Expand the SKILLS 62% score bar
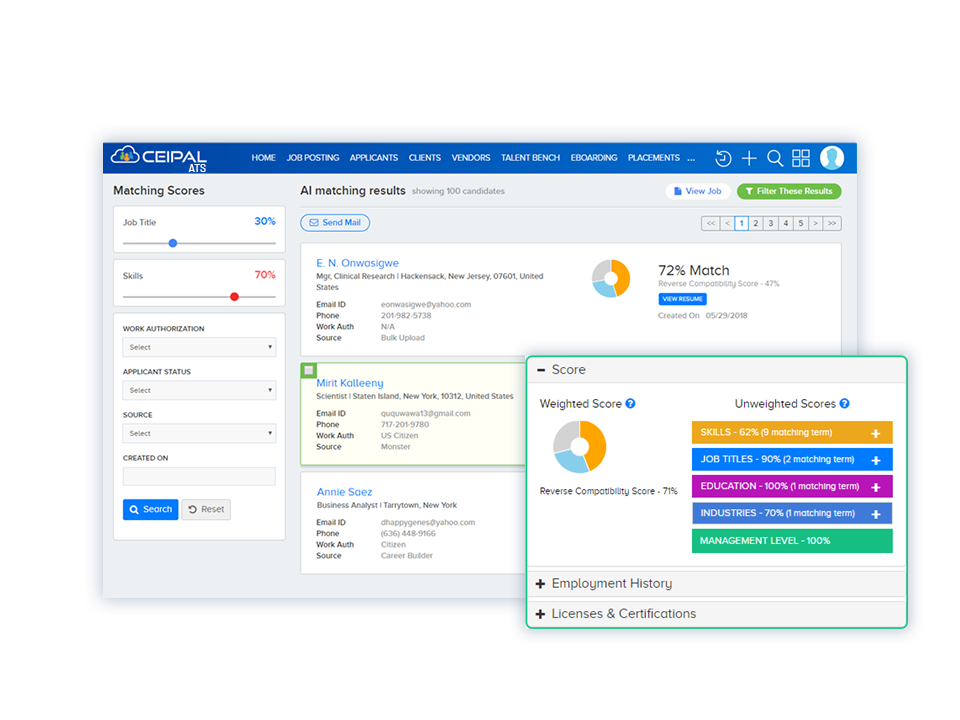This screenshot has height=720, width=960. pos(876,433)
